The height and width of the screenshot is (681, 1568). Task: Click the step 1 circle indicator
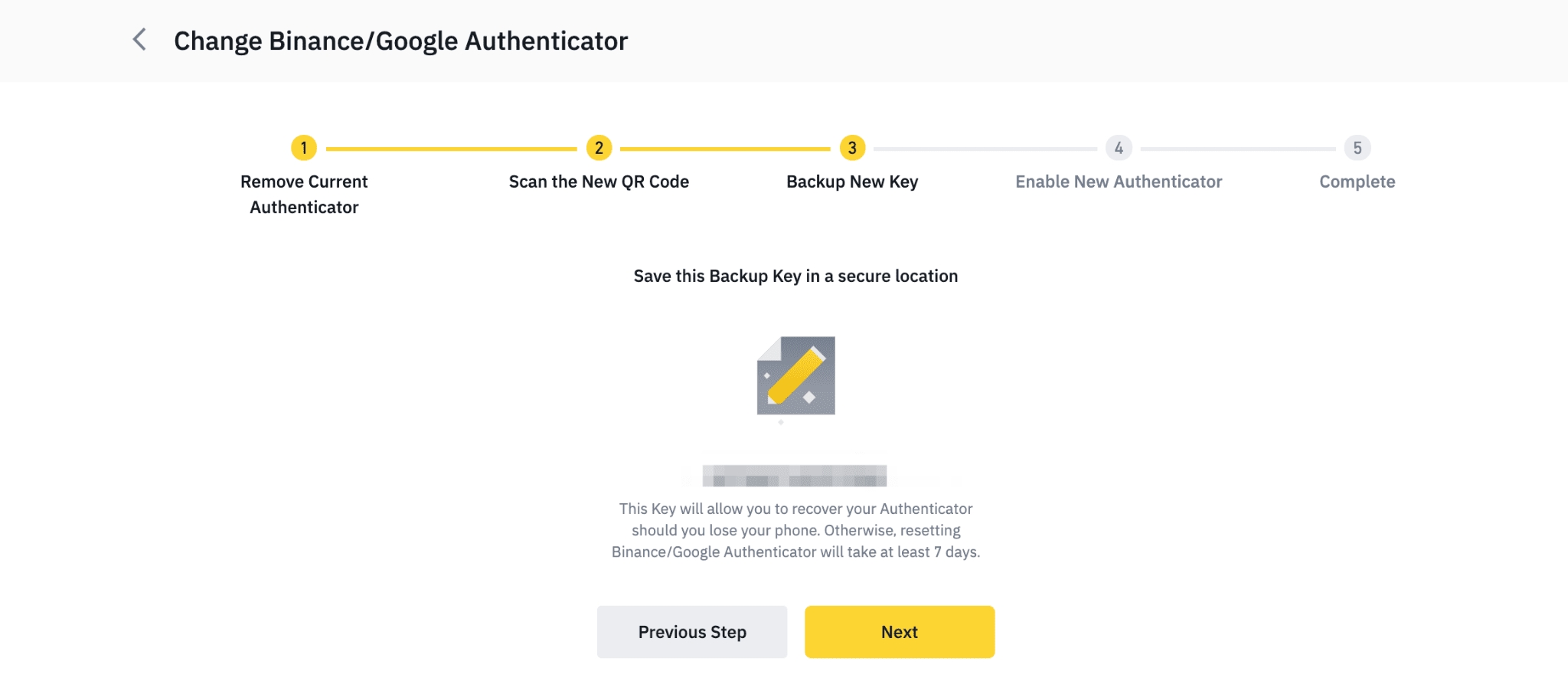[x=304, y=148]
